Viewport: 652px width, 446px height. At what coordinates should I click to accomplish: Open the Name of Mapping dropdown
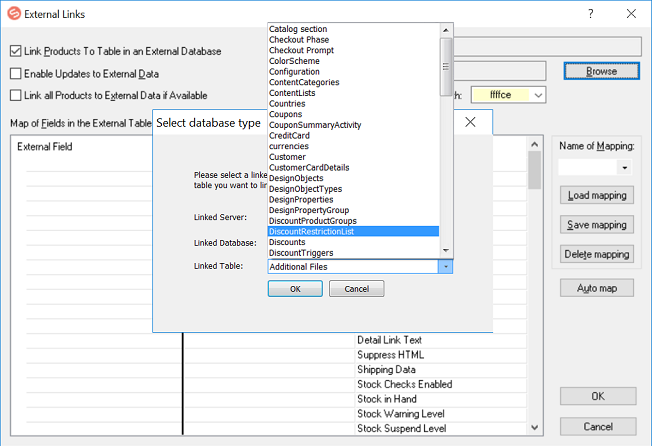tap(624, 168)
